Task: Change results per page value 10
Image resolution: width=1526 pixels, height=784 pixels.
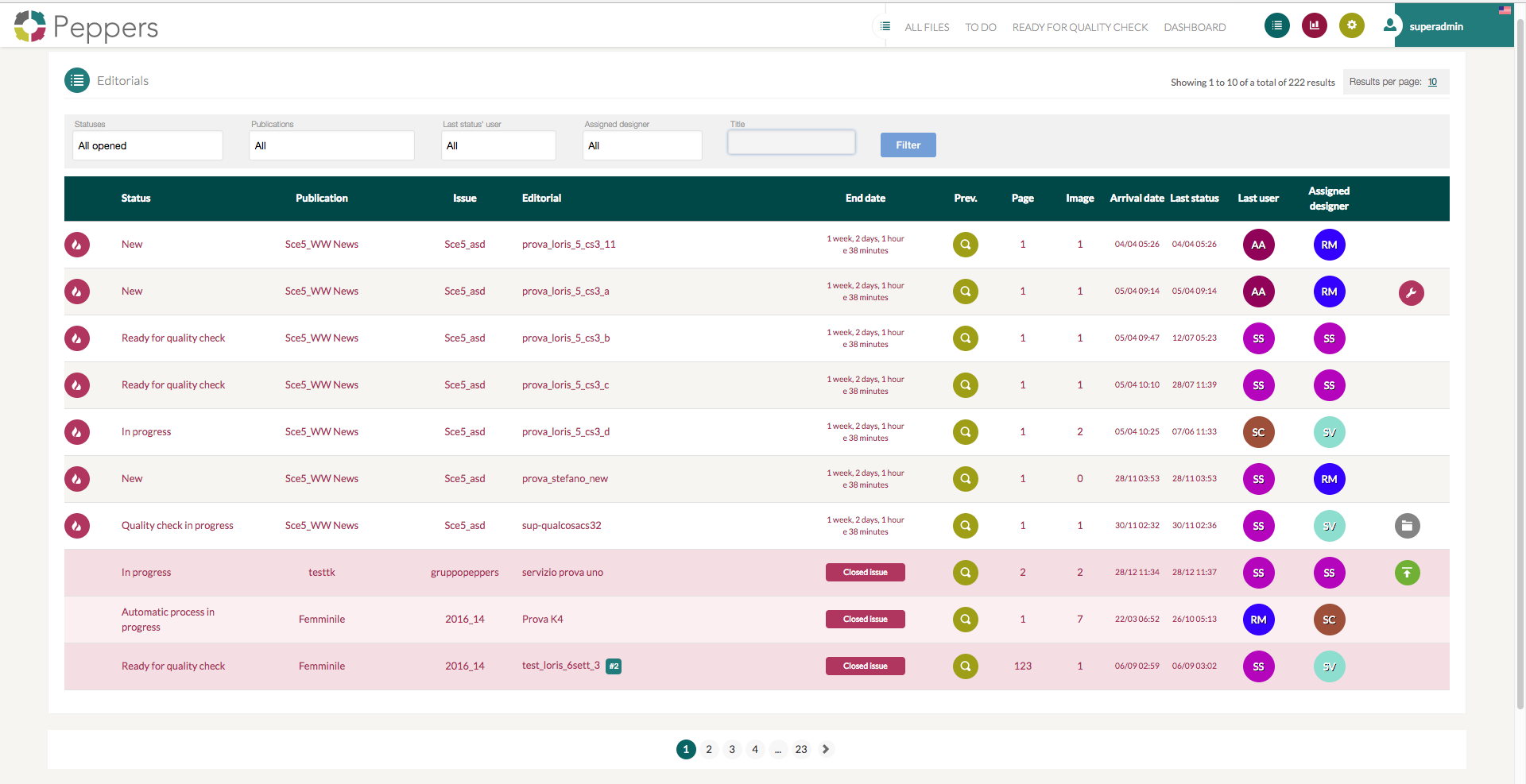Action: [x=1432, y=82]
